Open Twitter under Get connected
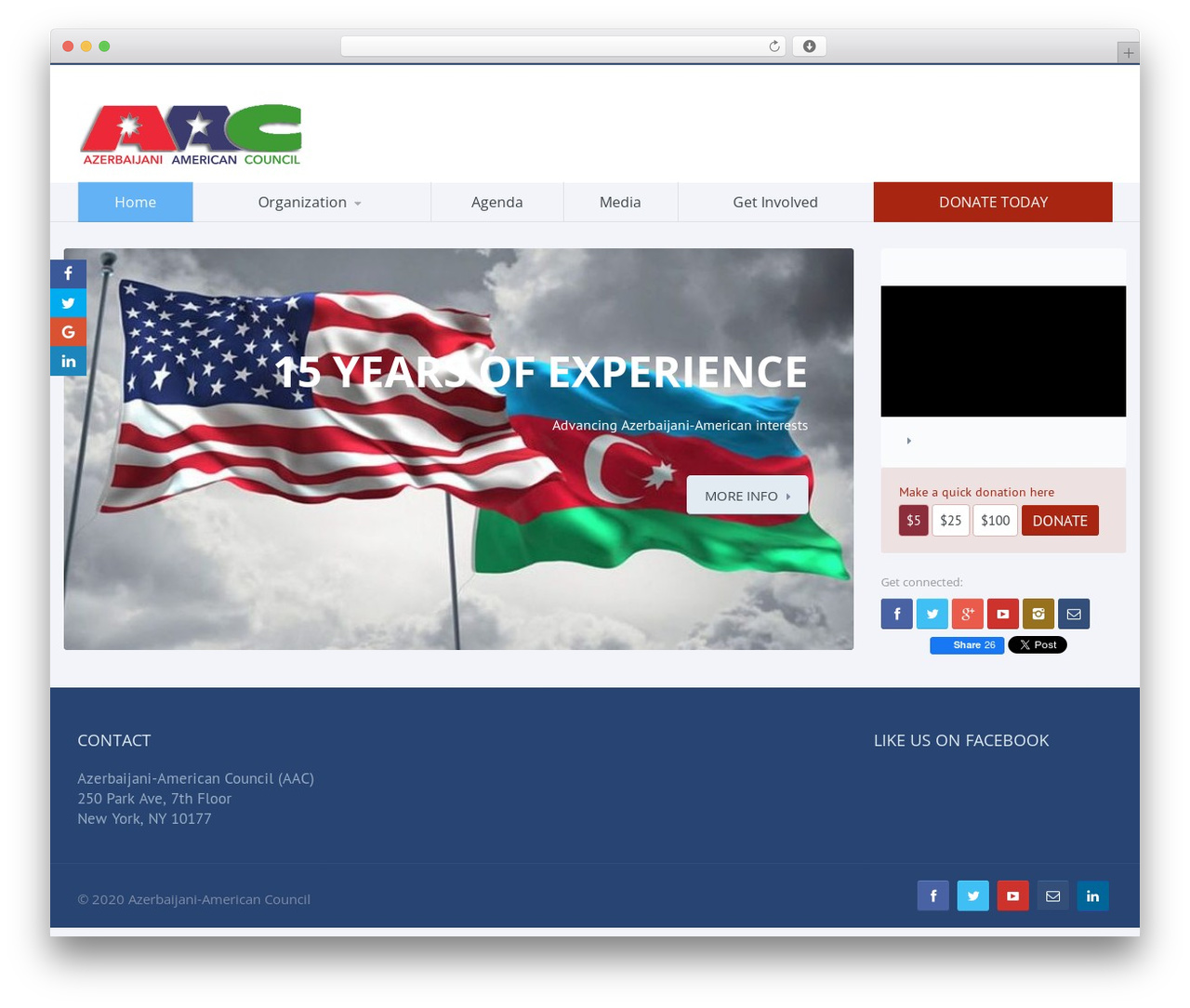This screenshot has width=1190, height=1008. tap(932, 614)
